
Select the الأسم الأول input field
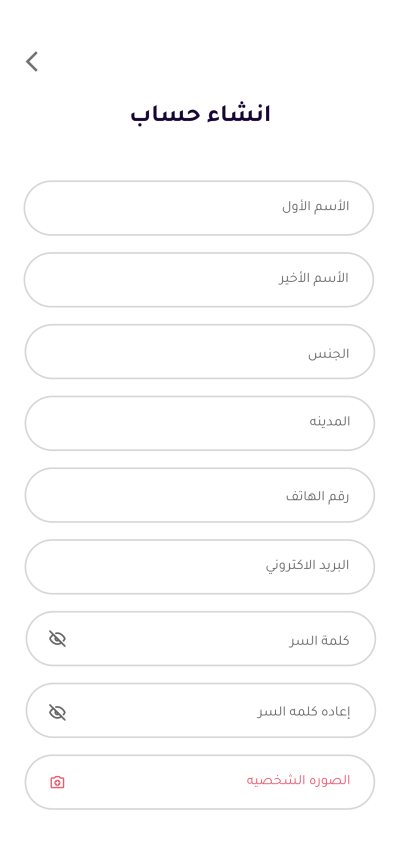pos(199,208)
